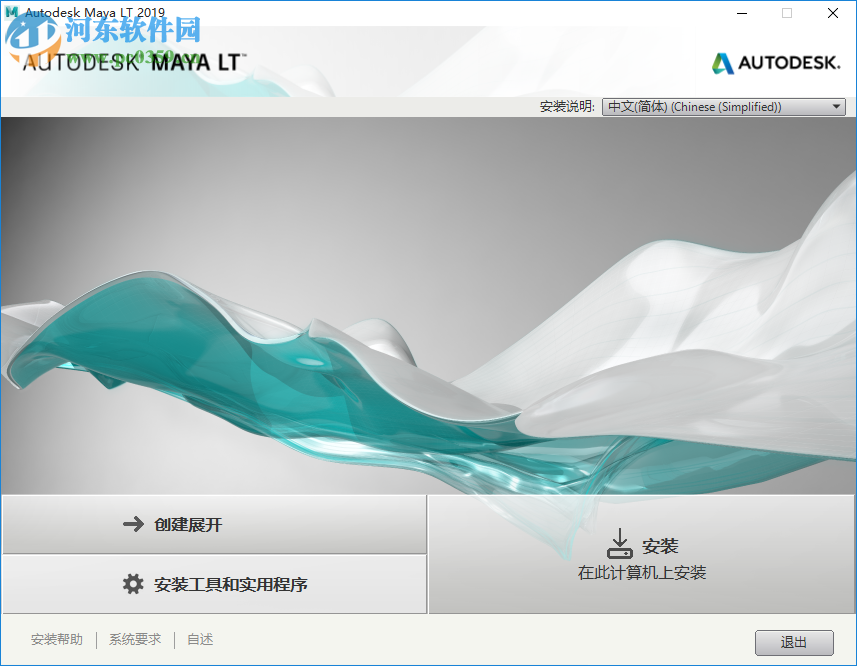Open 安装帮助 installation help
The image size is (857, 666).
pos(57,639)
